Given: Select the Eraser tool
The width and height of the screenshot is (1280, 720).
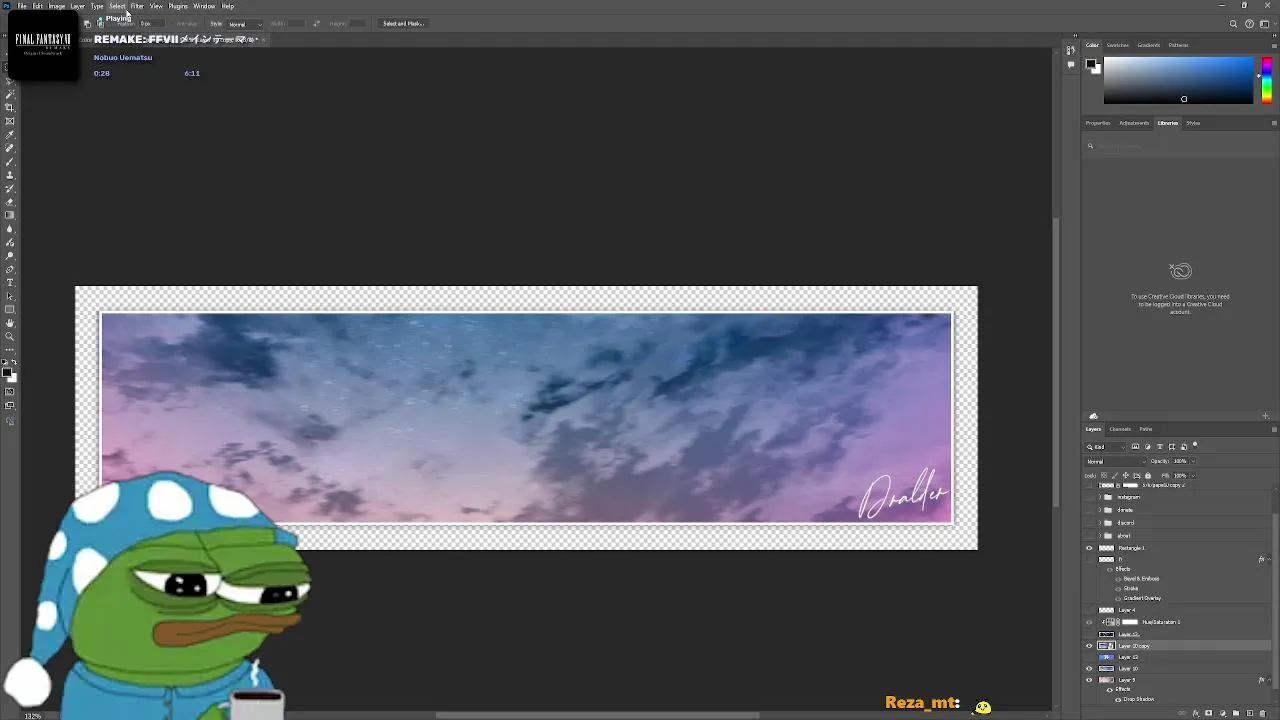Looking at the screenshot, I should [10, 201].
